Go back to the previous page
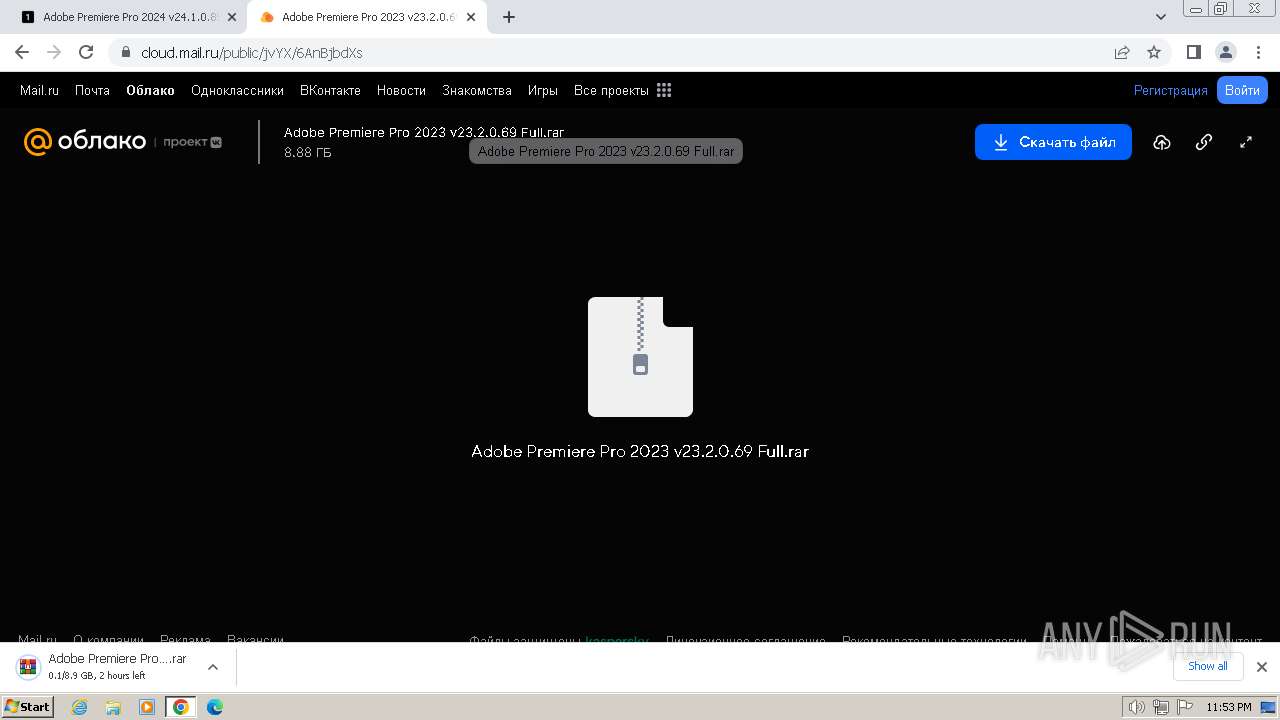This screenshot has width=1280, height=720. pos(22,52)
